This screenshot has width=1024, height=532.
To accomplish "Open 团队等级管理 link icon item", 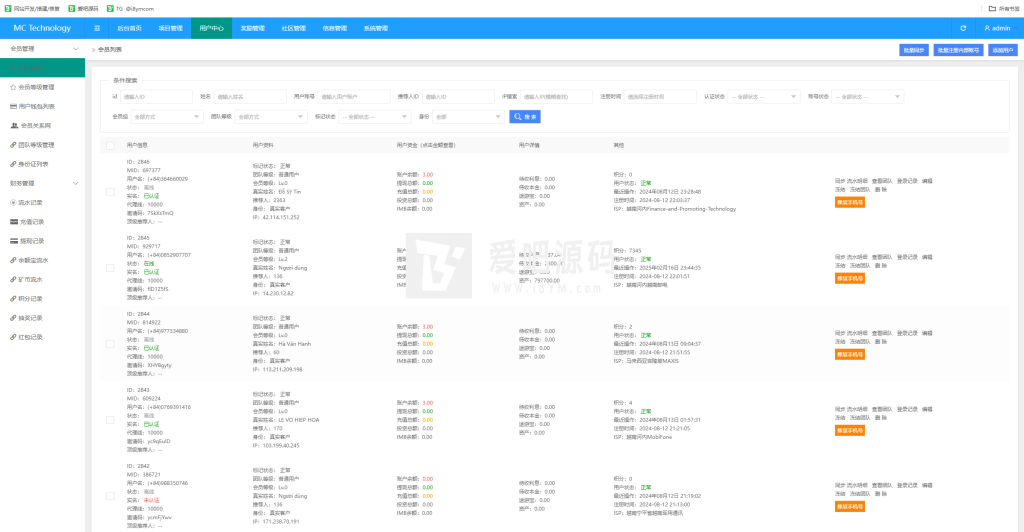I will pos(42,145).
